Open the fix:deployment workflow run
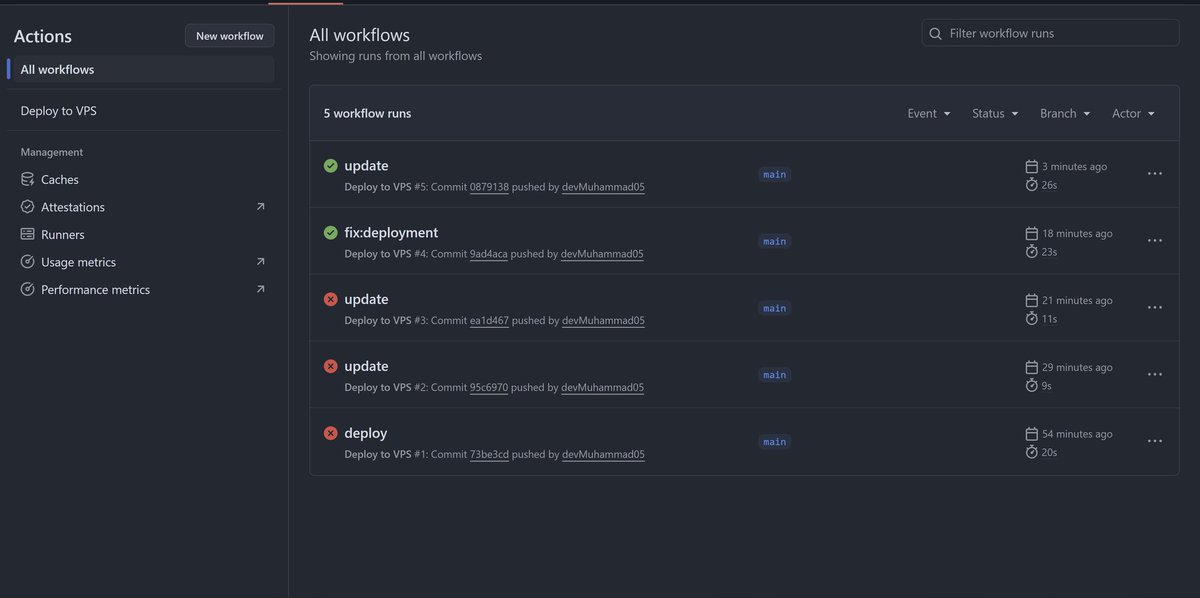The width and height of the screenshot is (1200, 598). 391,233
